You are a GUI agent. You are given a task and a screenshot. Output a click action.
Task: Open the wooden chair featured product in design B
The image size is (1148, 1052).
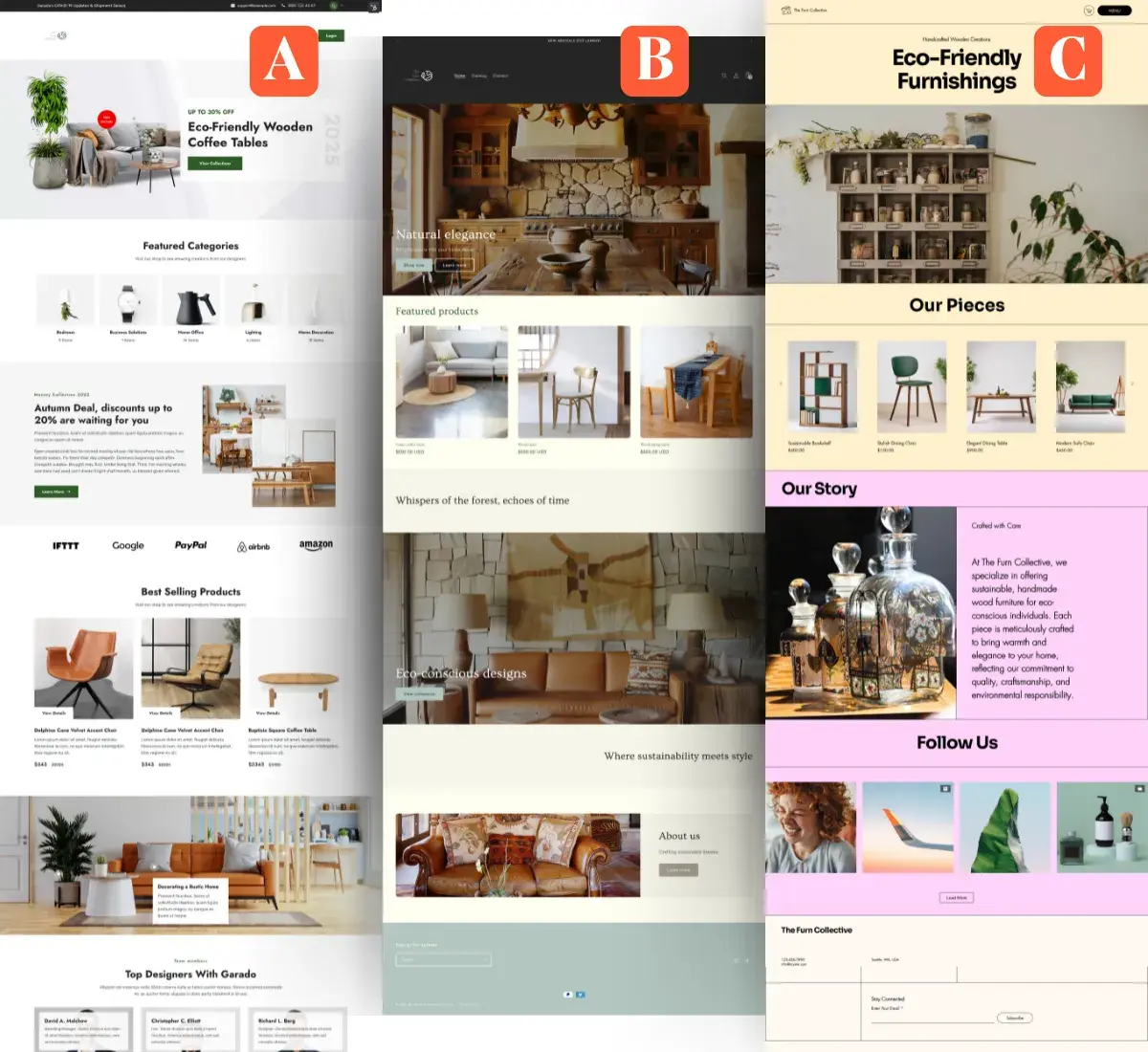point(574,382)
